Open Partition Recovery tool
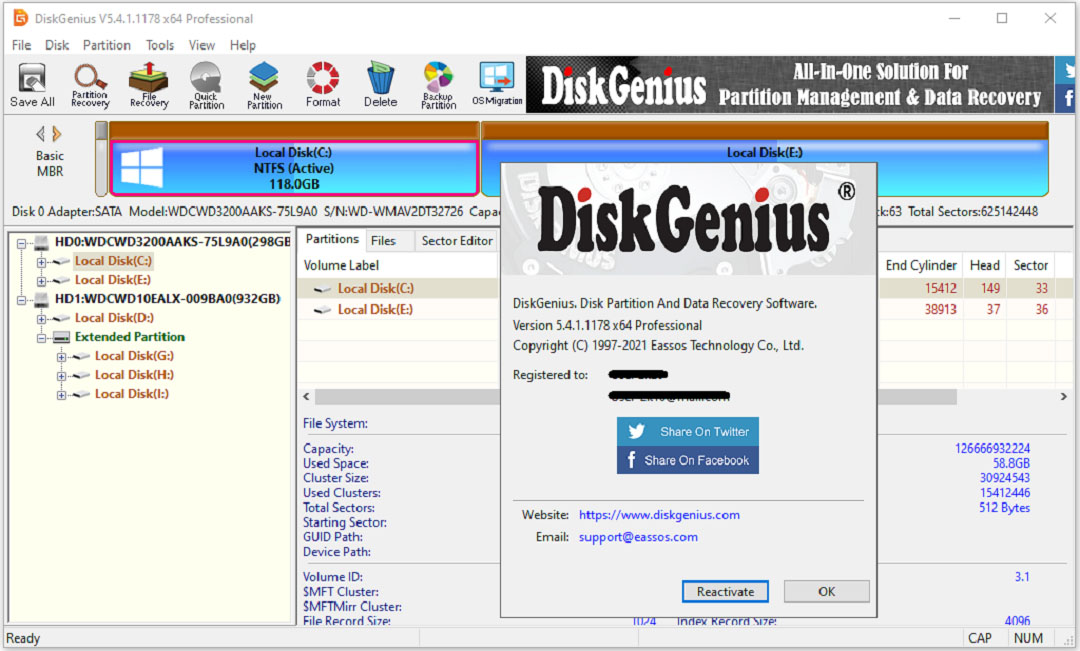Screen dimensions: 1080x651 coord(90,85)
